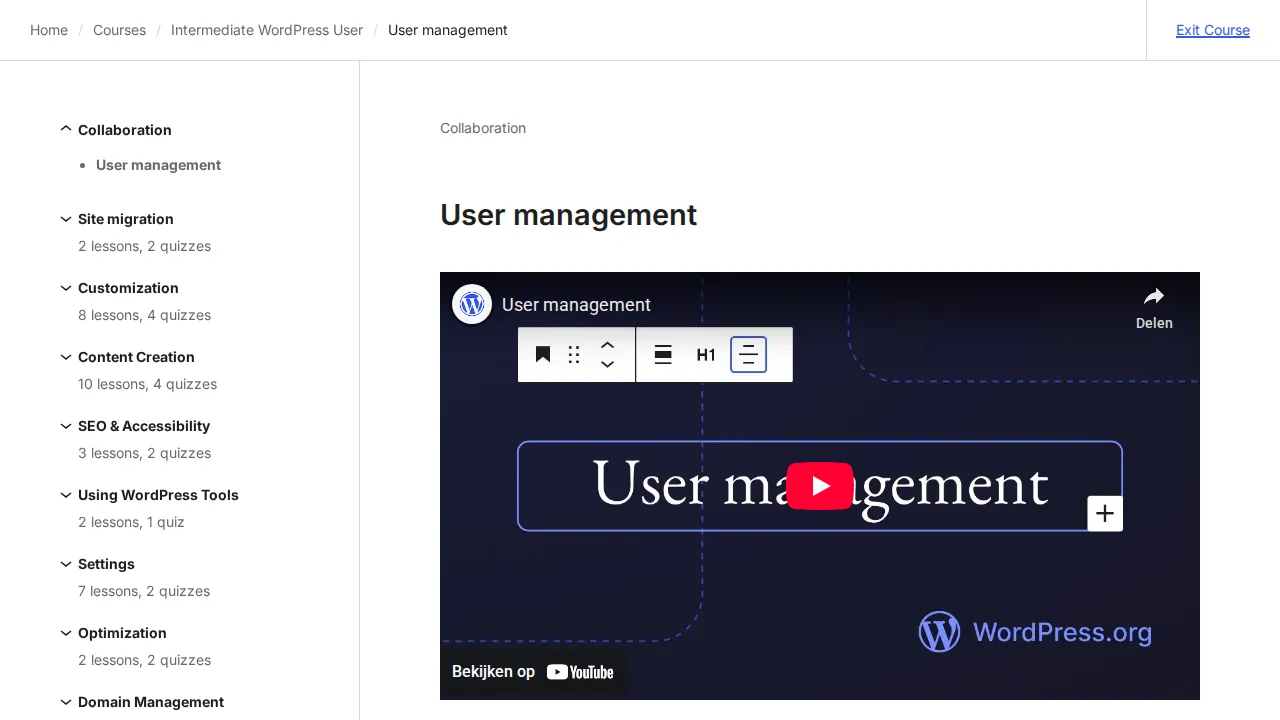Click the block inserter plus icon
Screen dimensions: 1280x720
click(1105, 513)
